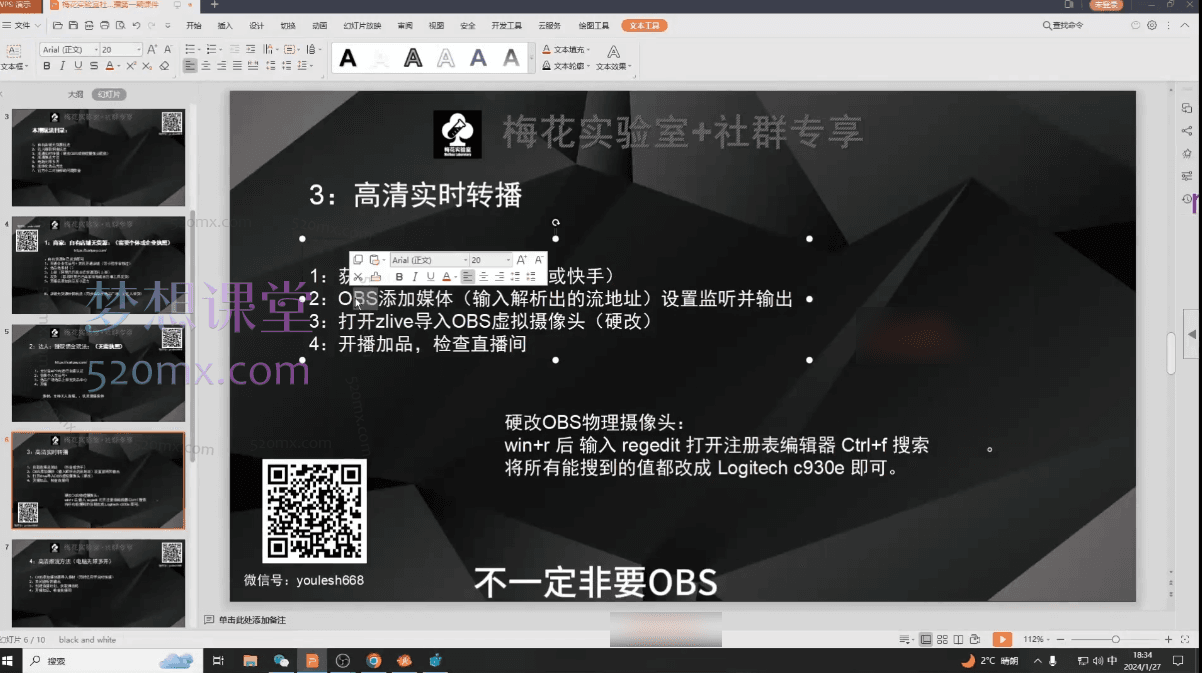
Task: Switch to the 插入 ribbon tab
Action: [225, 25]
